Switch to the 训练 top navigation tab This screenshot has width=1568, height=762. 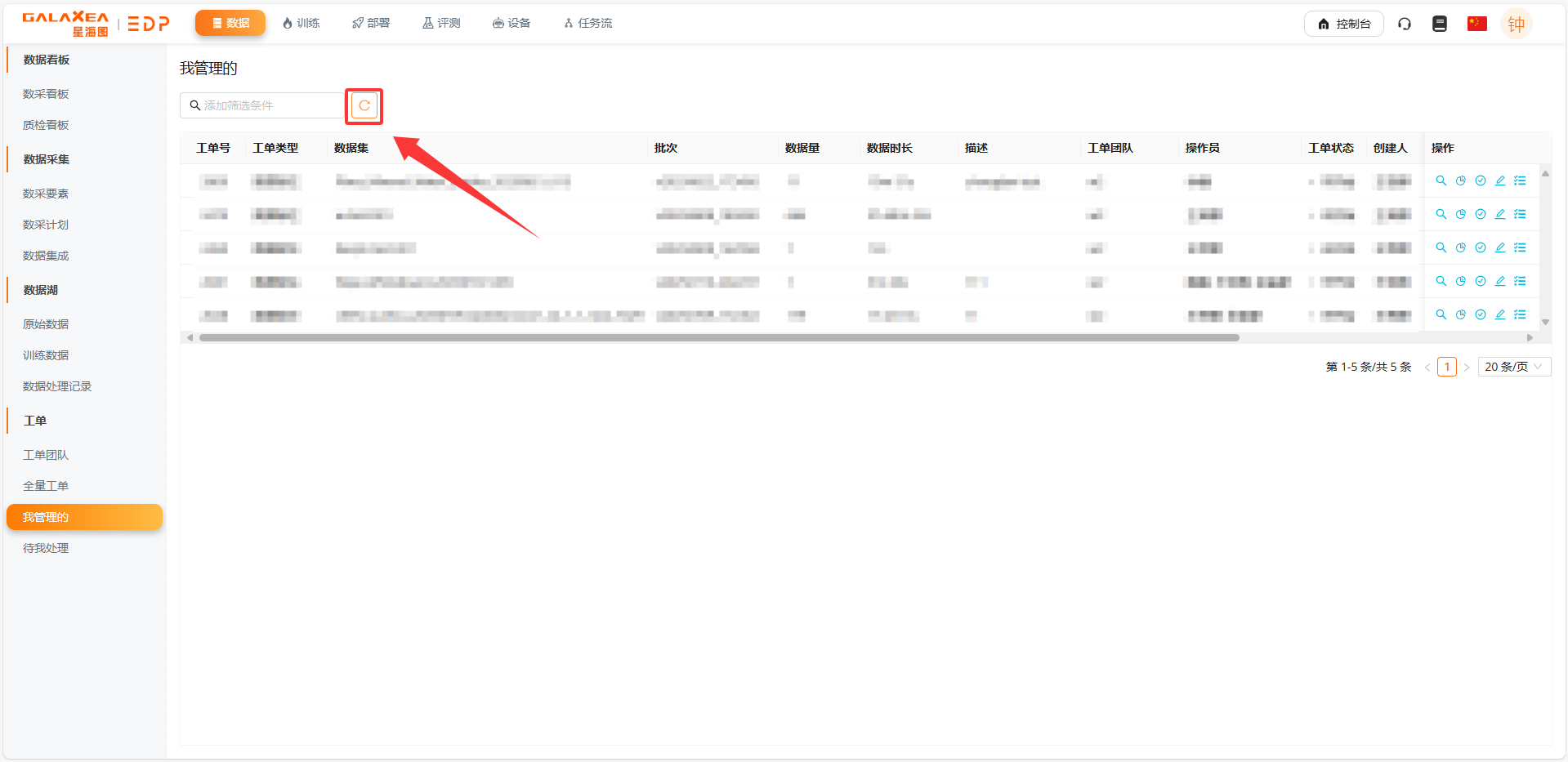(301, 23)
